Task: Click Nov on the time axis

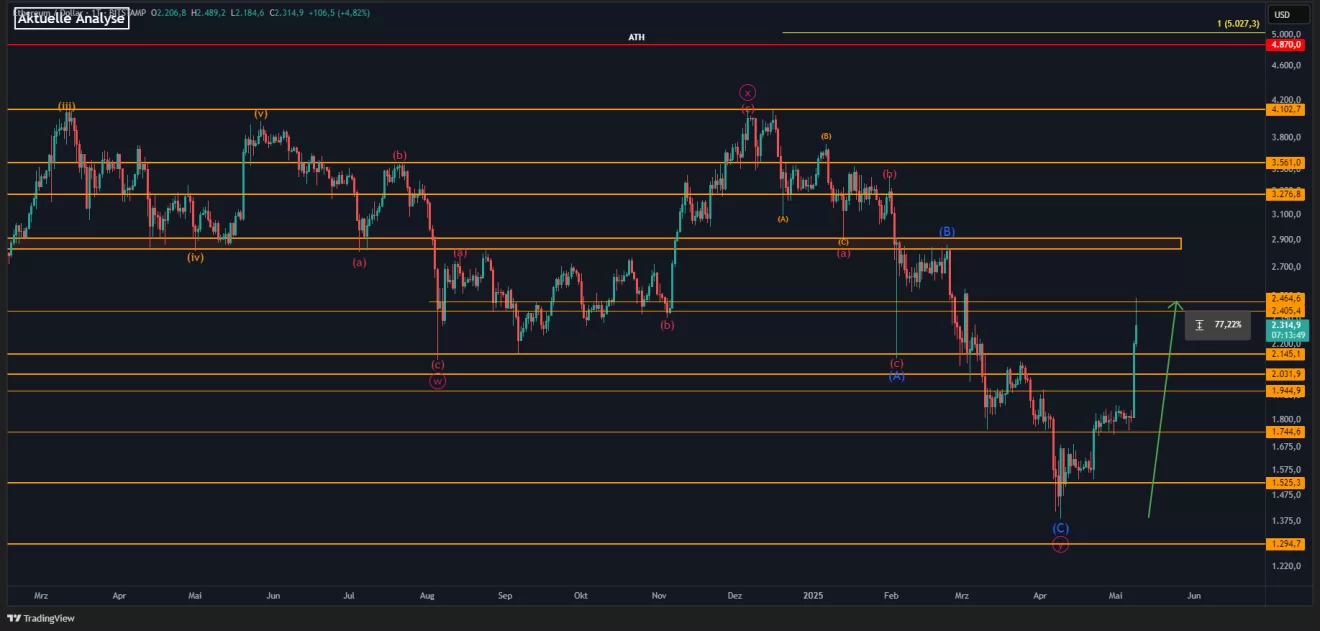Action: pos(658,595)
